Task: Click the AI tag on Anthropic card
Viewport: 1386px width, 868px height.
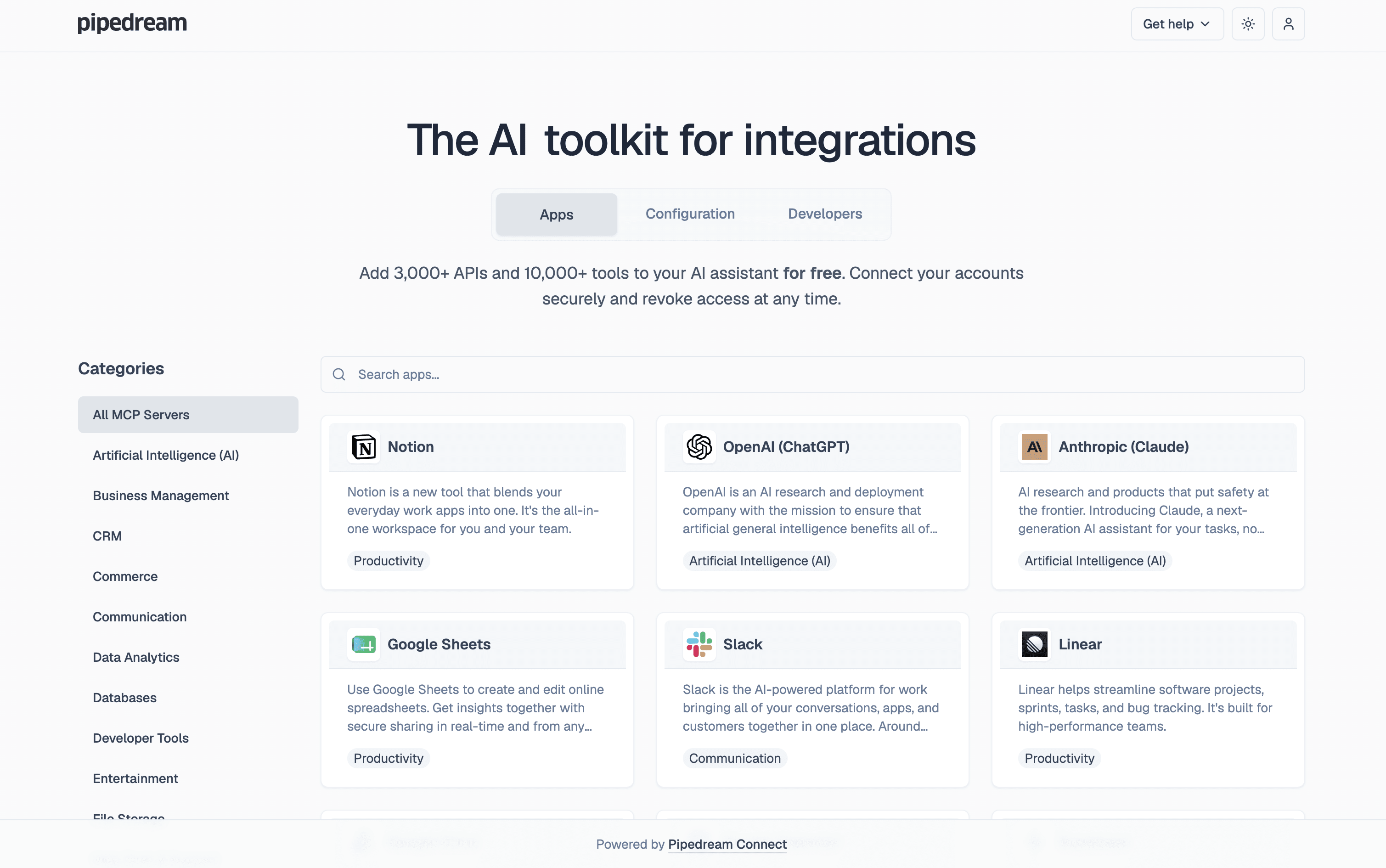Action: [1095, 561]
